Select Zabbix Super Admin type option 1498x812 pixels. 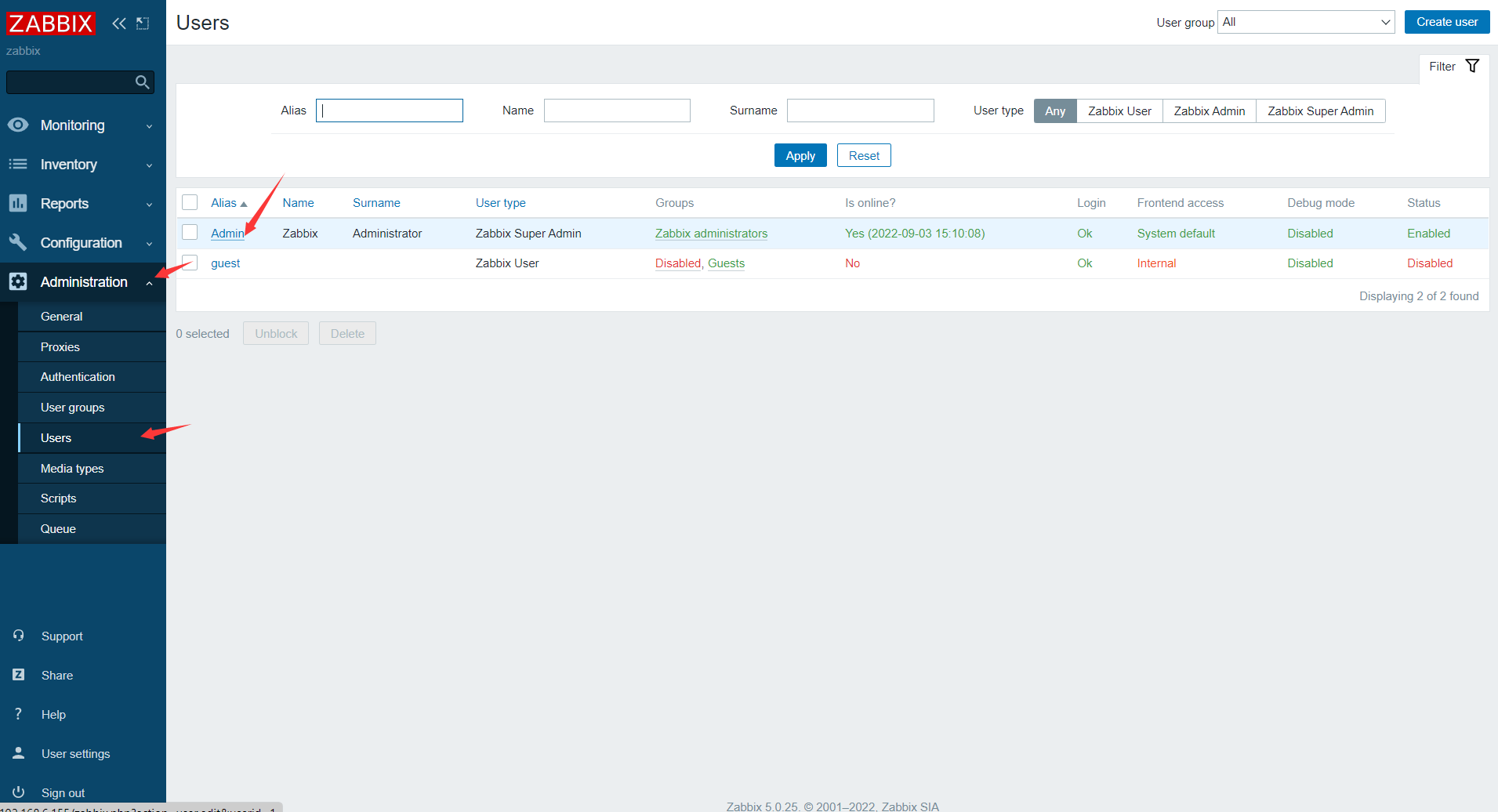pos(1321,111)
